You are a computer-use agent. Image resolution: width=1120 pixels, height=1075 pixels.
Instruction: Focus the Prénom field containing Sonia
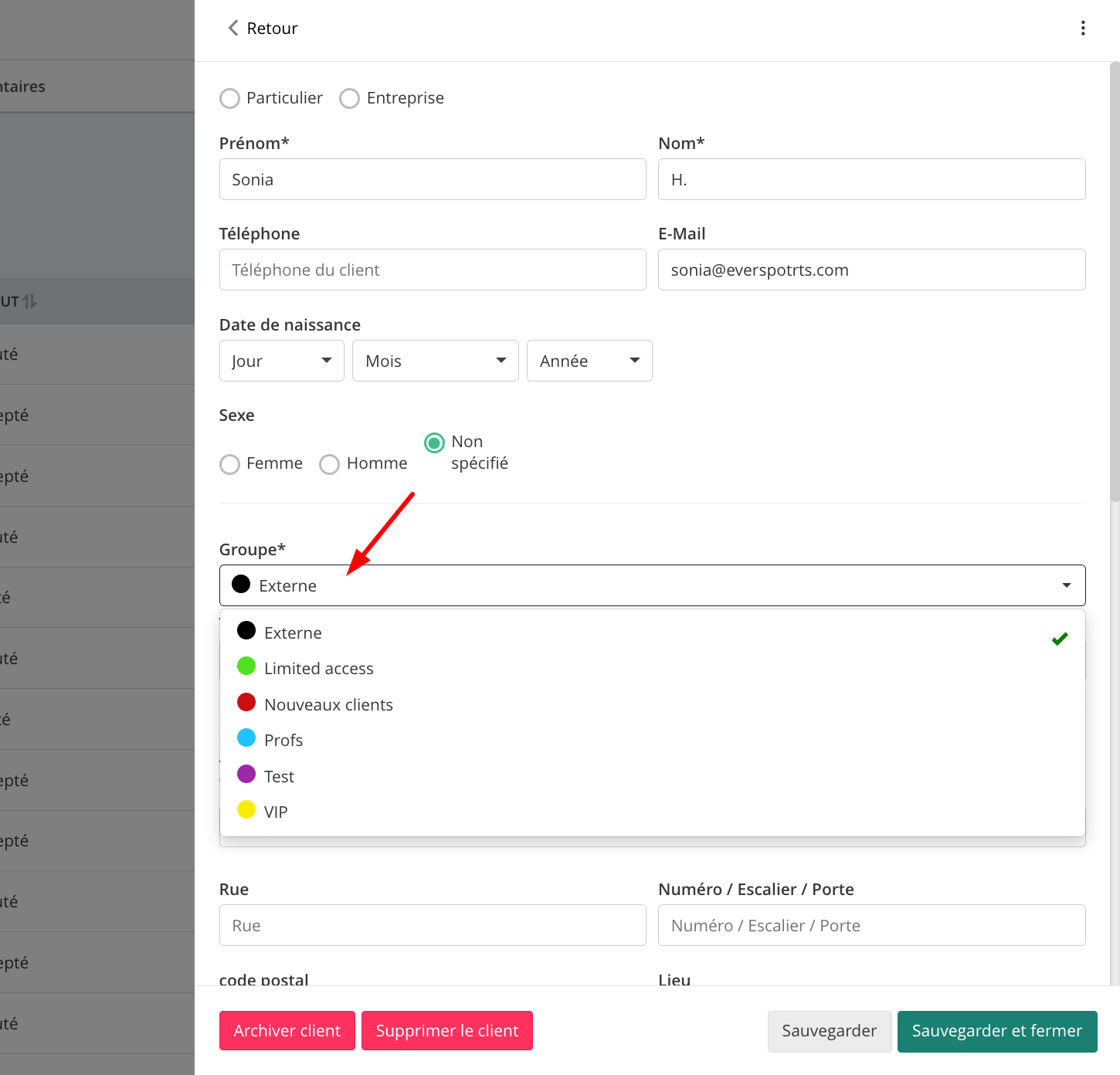coord(433,179)
